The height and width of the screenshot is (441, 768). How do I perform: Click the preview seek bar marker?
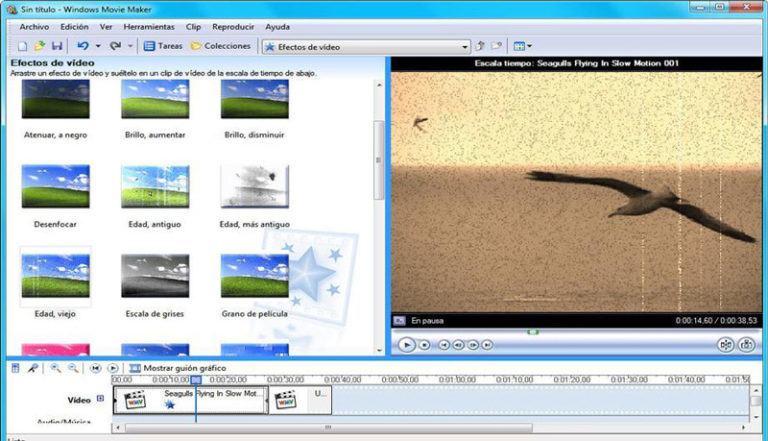click(533, 332)
